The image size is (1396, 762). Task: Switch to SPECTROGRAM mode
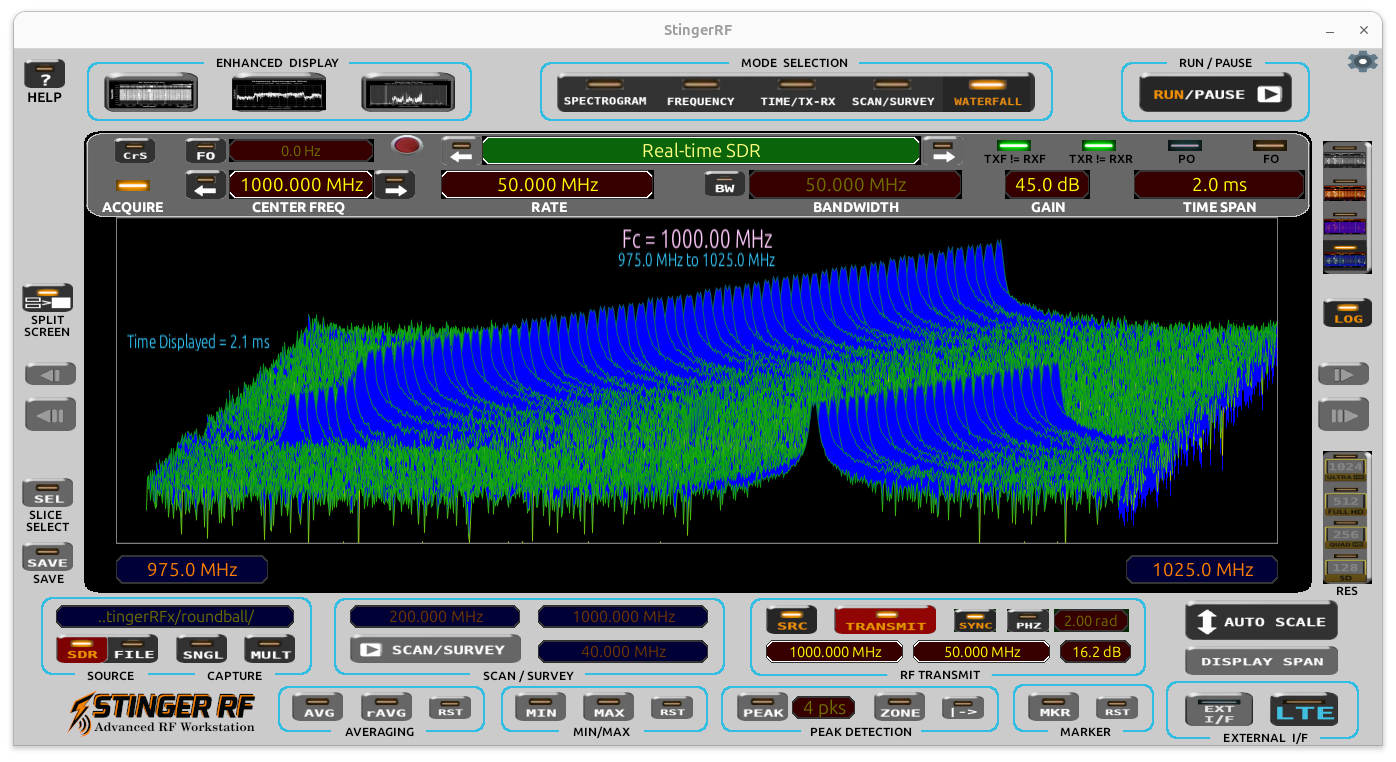tap(605, 93)
